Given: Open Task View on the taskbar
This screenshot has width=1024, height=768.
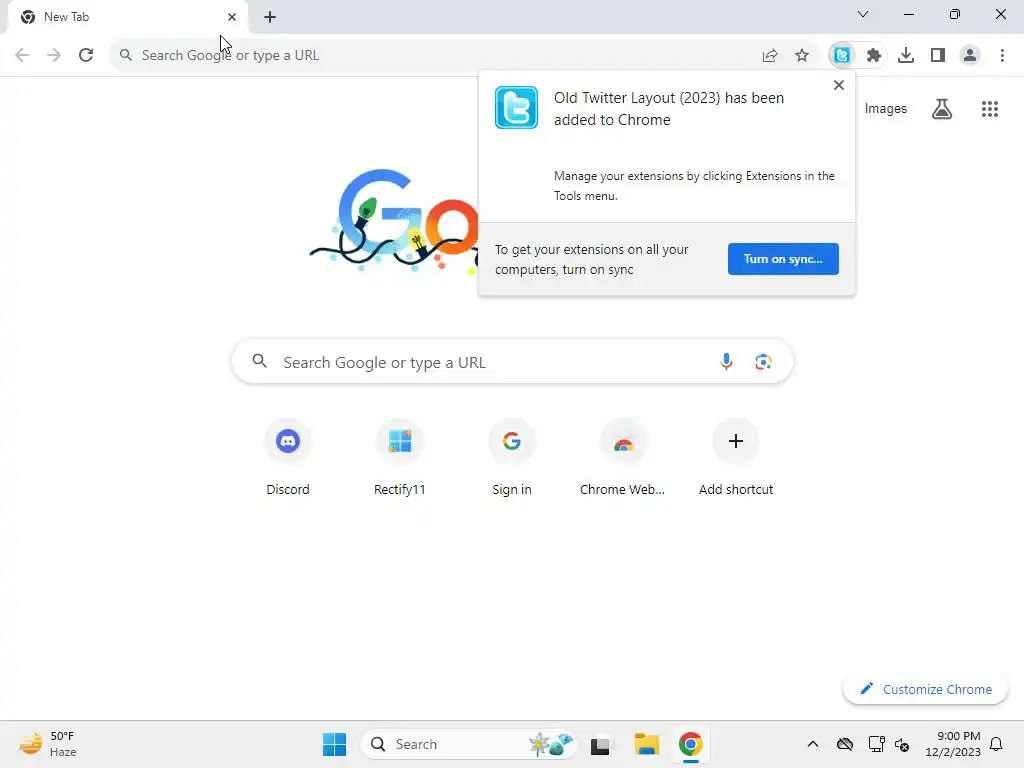Looking at the screenshot, I should pos(600,744).
